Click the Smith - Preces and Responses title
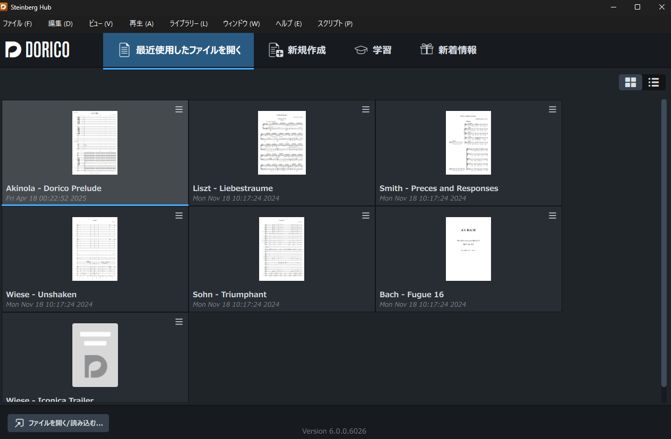 click(439, 188)
